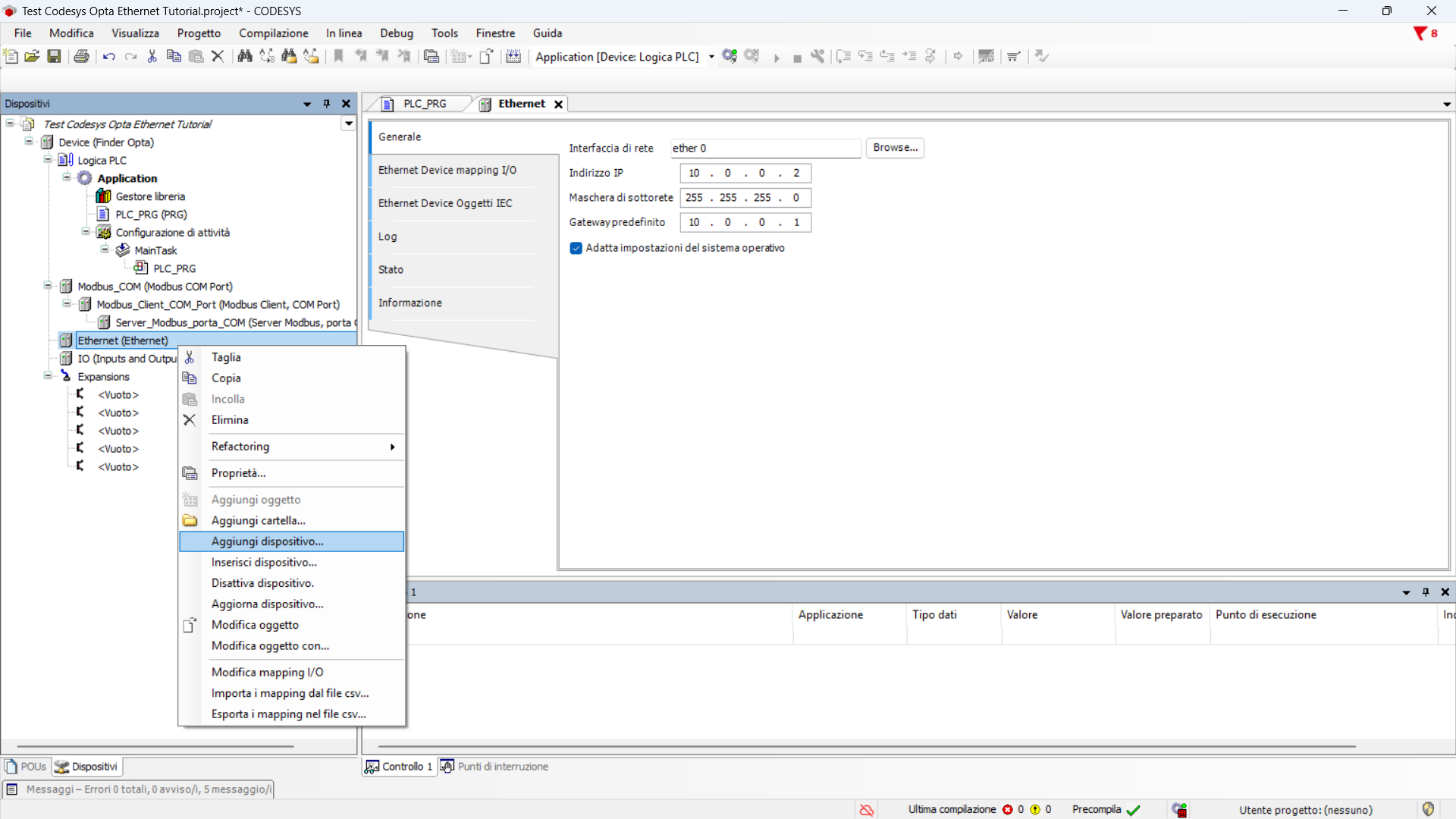1456x819 pixels.
Task: Switch to the PLC_PRG editor tab
Action: point(424,104)
